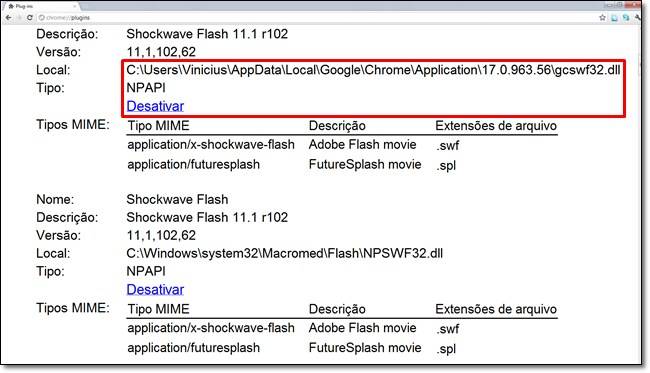Click 'NPAPI' type in the gcswf32.dll entry
The height and width of the screenshot is (373, 650).
146,88
